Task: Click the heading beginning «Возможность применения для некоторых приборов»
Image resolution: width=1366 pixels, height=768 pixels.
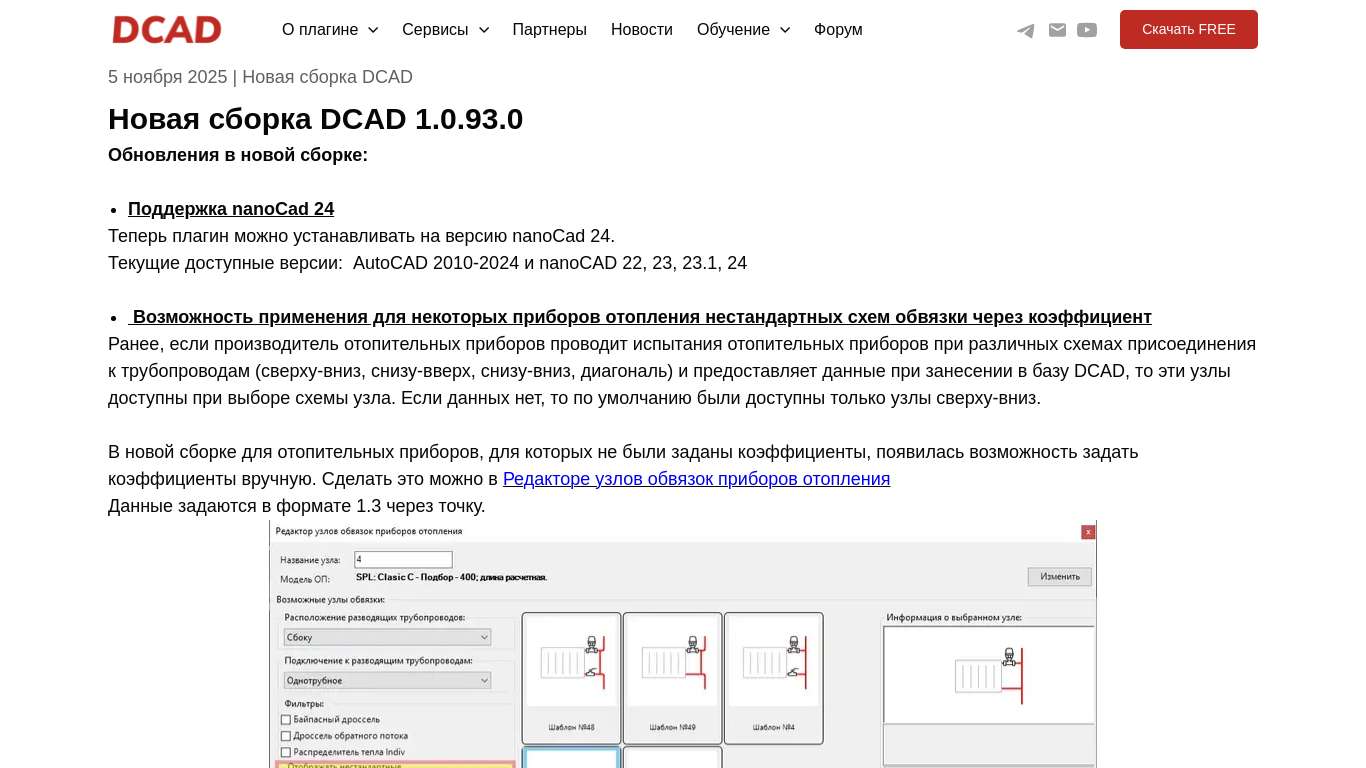Action: tap(640, 317)
